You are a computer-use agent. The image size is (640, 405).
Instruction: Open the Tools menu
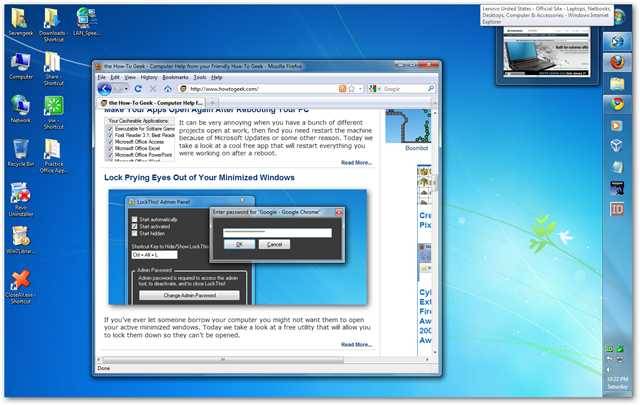200,77
